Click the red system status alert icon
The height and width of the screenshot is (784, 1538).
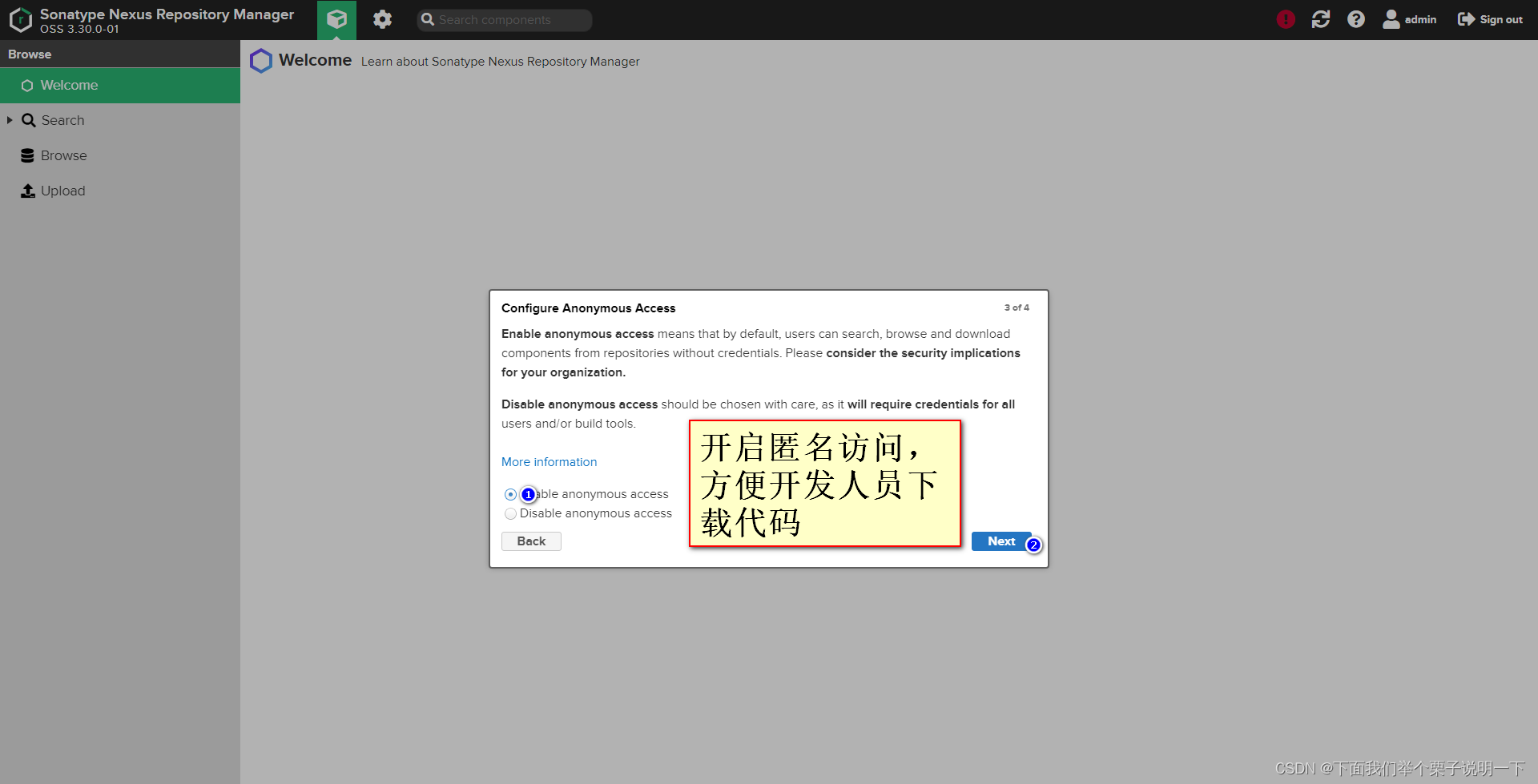coord(1286,19)
